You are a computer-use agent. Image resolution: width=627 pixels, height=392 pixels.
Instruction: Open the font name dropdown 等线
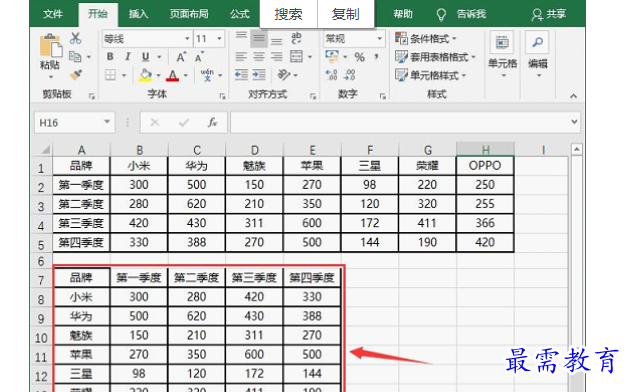pos(187,39)
